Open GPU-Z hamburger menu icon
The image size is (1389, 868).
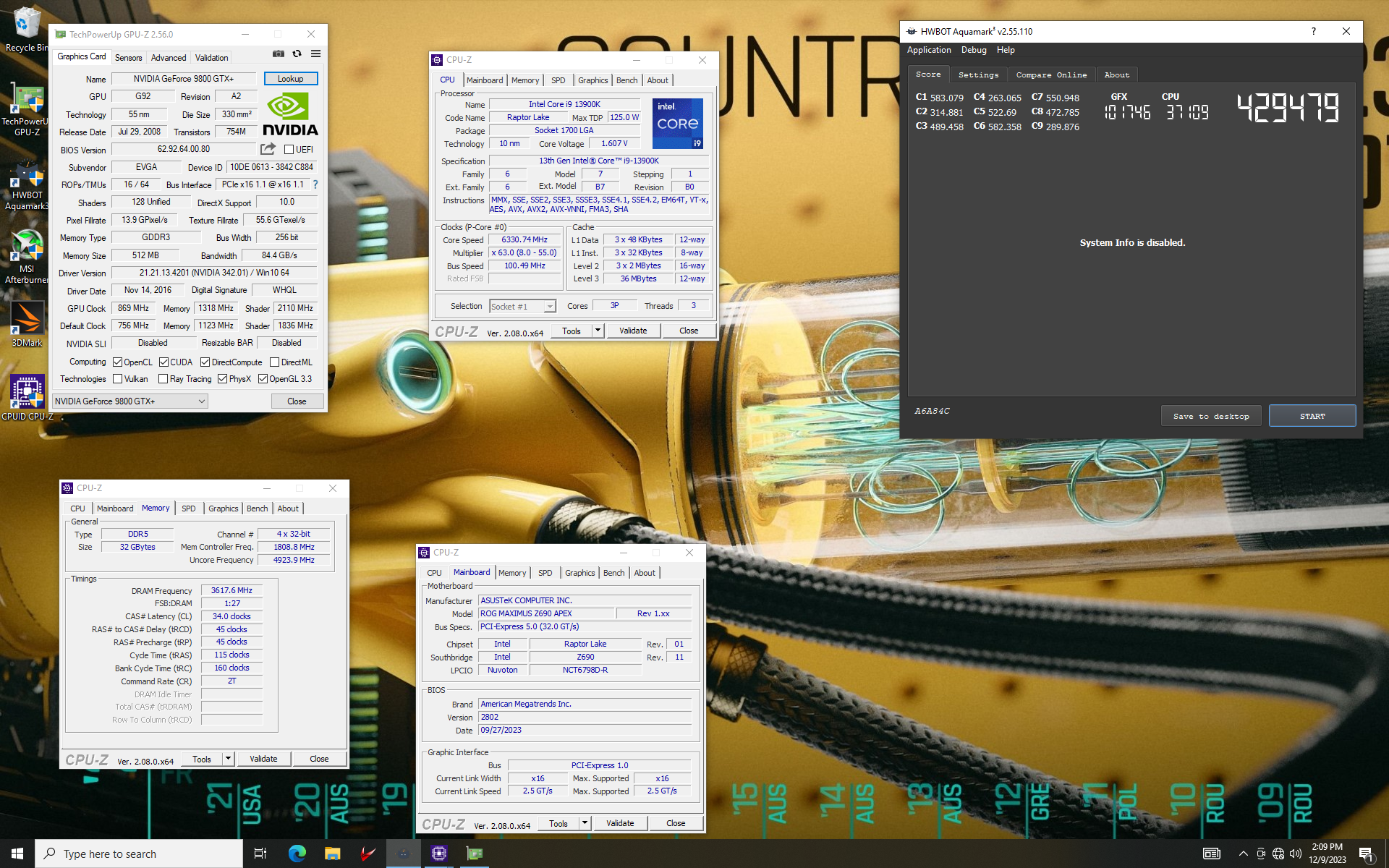pos(315,54)
